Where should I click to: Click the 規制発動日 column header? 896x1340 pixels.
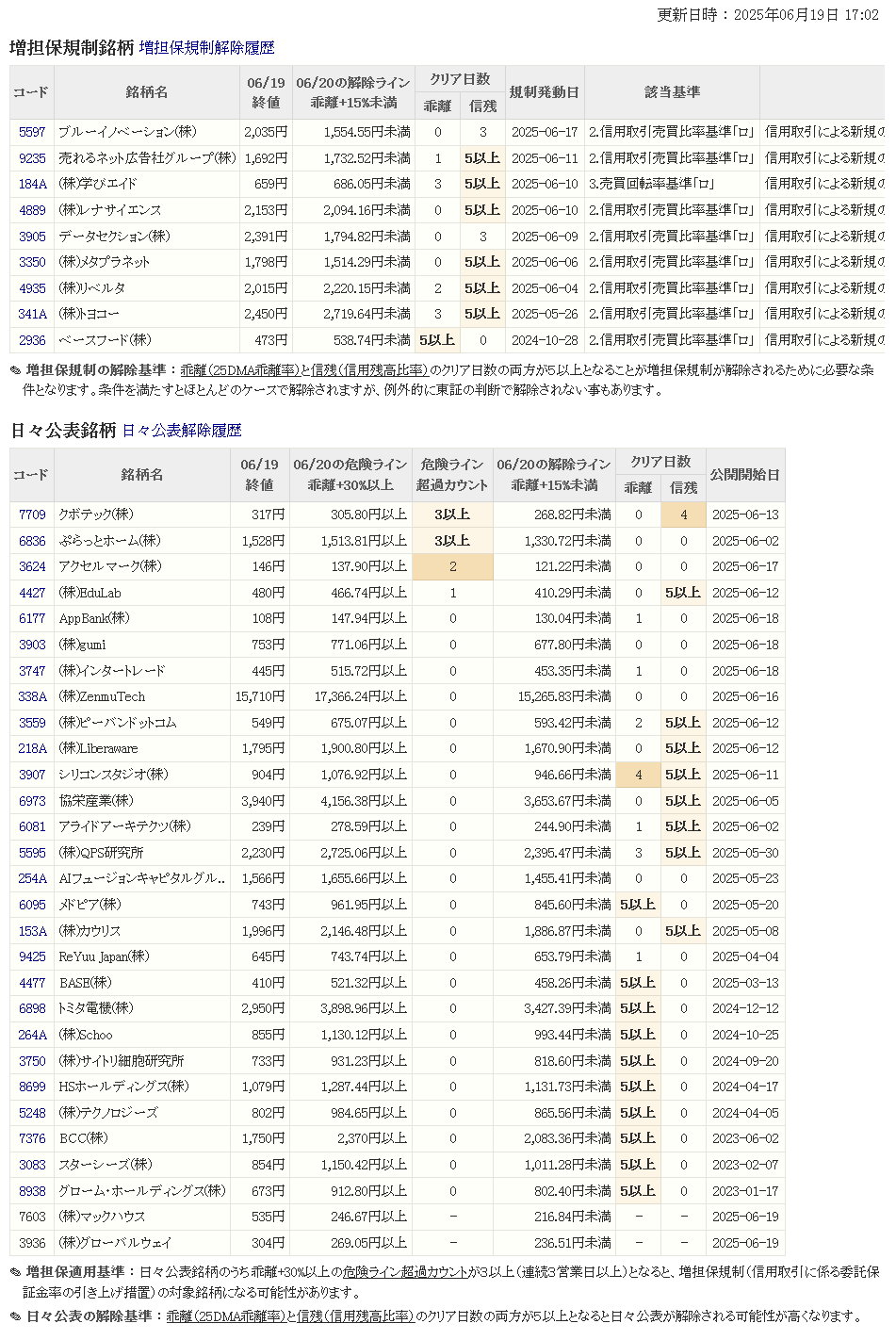[x=545, y=92]
